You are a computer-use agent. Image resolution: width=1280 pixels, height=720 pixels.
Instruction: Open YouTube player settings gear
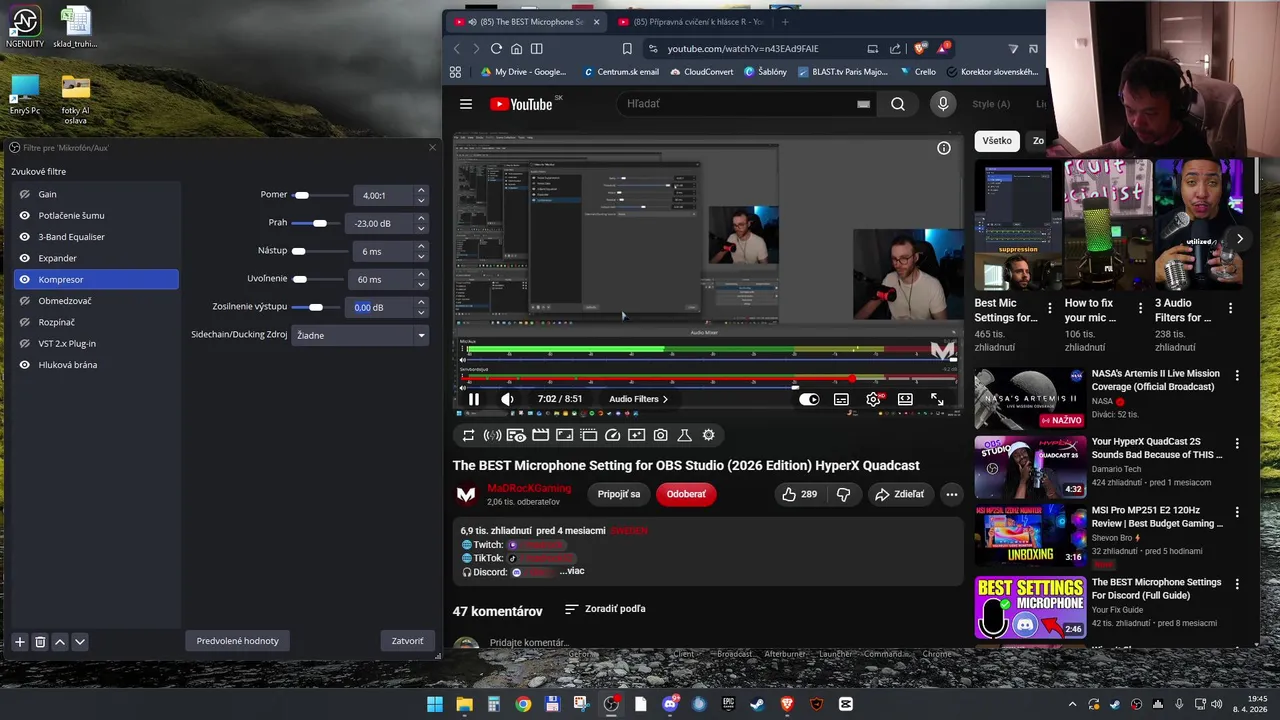click(874, 399)
